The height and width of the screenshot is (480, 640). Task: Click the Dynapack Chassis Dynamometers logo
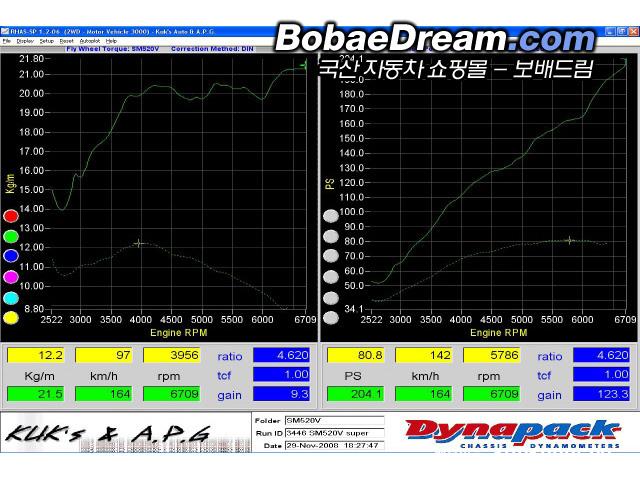[513, 433]
